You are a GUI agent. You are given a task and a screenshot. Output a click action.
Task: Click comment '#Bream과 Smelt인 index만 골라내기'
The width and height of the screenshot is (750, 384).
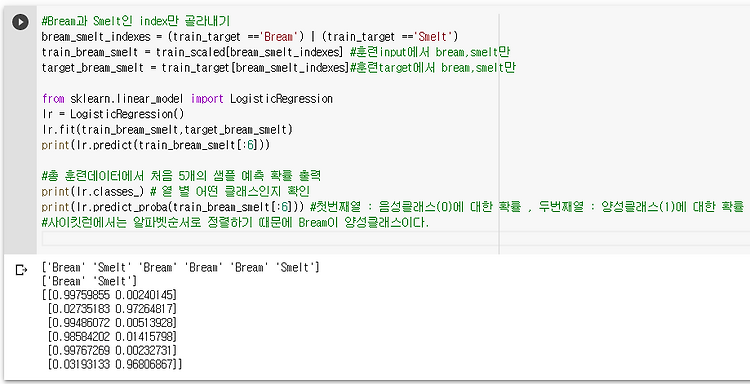(x=136, y=21)
